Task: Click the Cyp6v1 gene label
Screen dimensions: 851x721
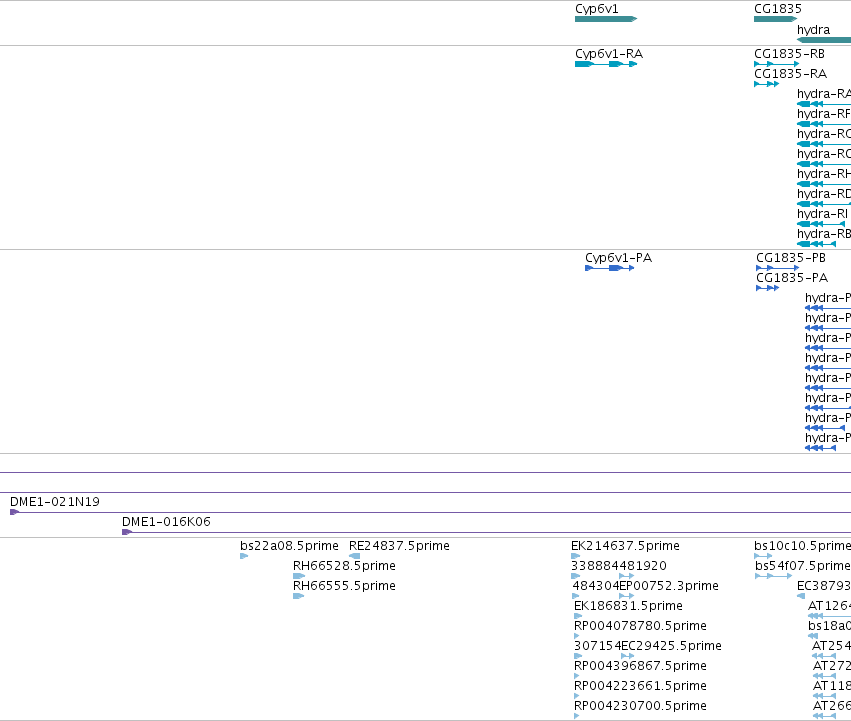Action: (596, 9)
